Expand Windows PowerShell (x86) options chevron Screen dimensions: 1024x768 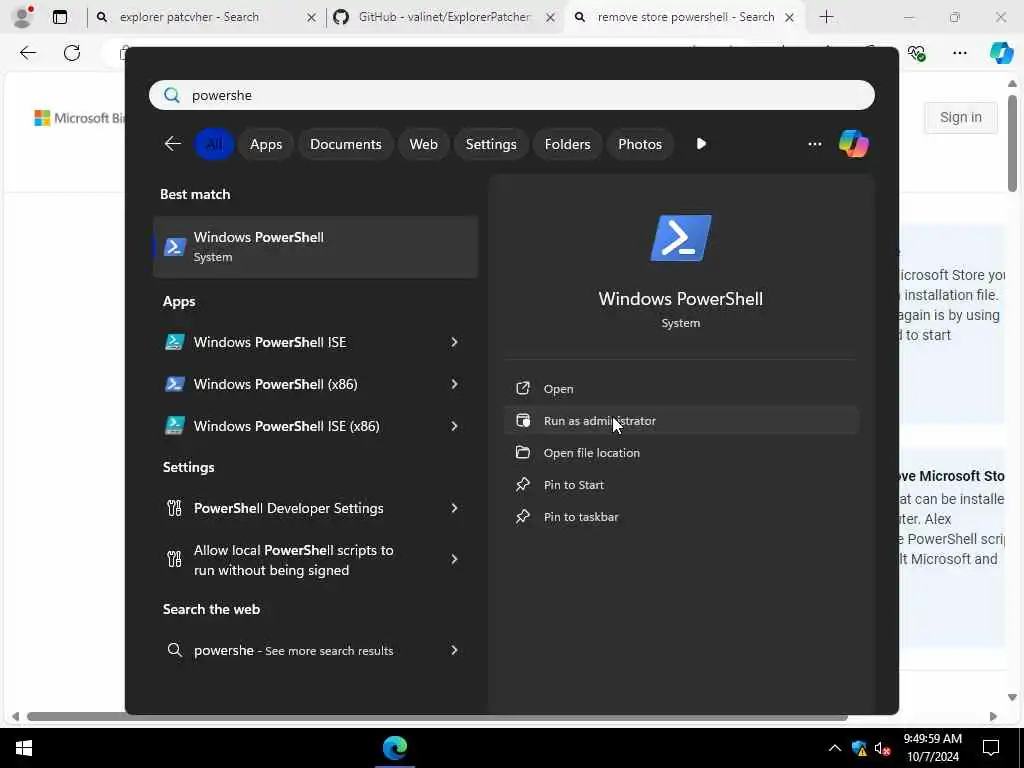click(454, 384)
